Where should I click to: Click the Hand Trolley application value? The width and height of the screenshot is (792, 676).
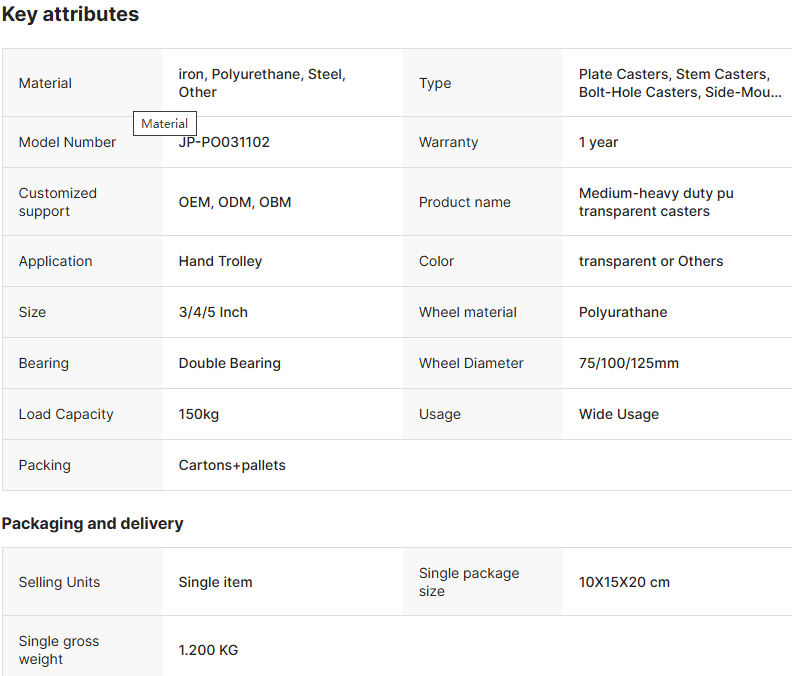coord(220,261)
